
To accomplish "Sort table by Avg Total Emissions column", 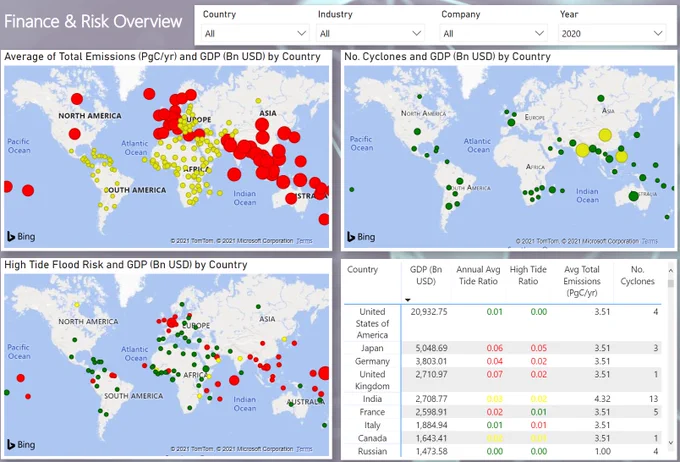I will pos(582,281).
